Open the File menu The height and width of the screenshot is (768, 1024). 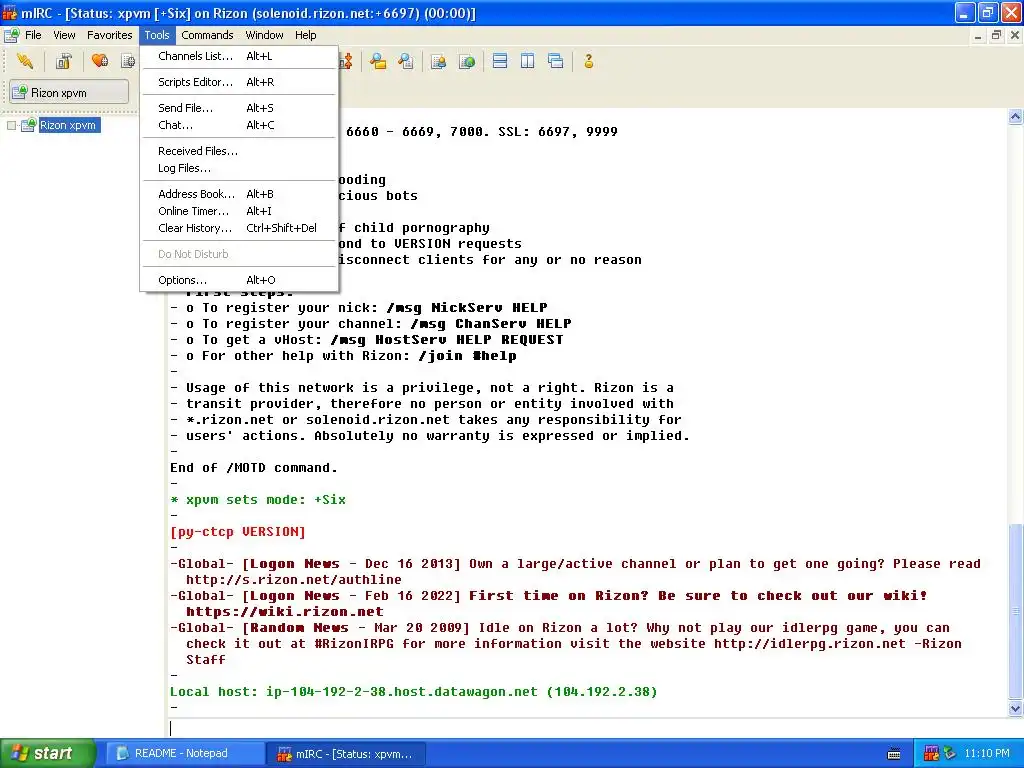tap(33, 35)
